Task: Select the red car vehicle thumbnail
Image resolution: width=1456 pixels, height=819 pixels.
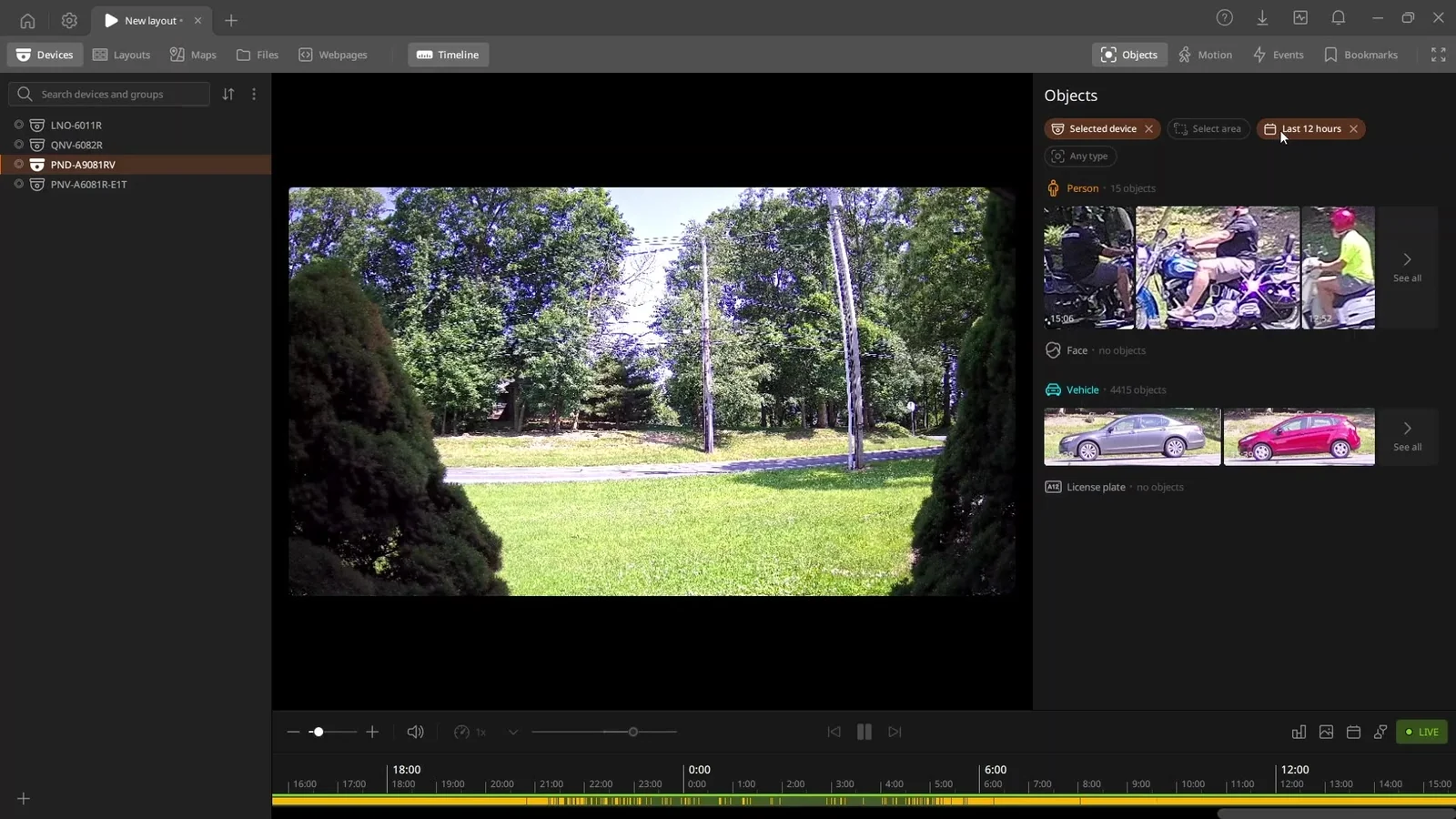Action: (1299, 437)
